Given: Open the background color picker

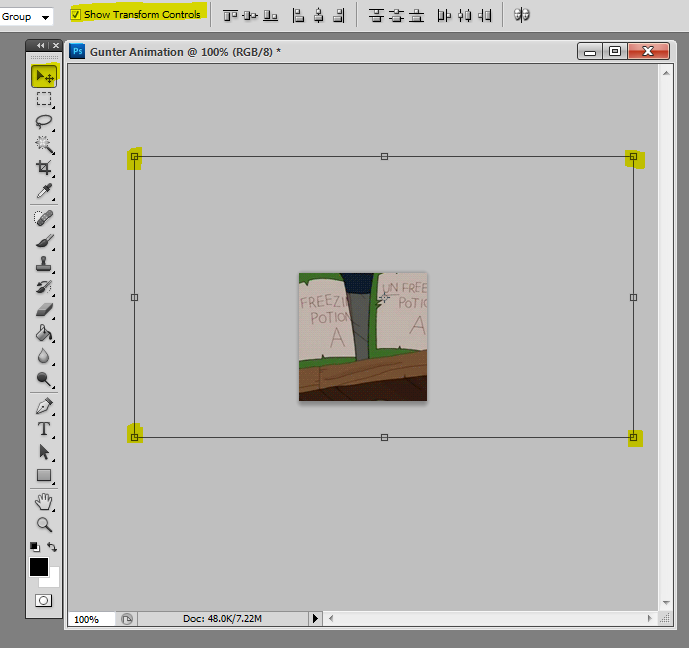Looking at the screenshot, I should tap(52, 580).
